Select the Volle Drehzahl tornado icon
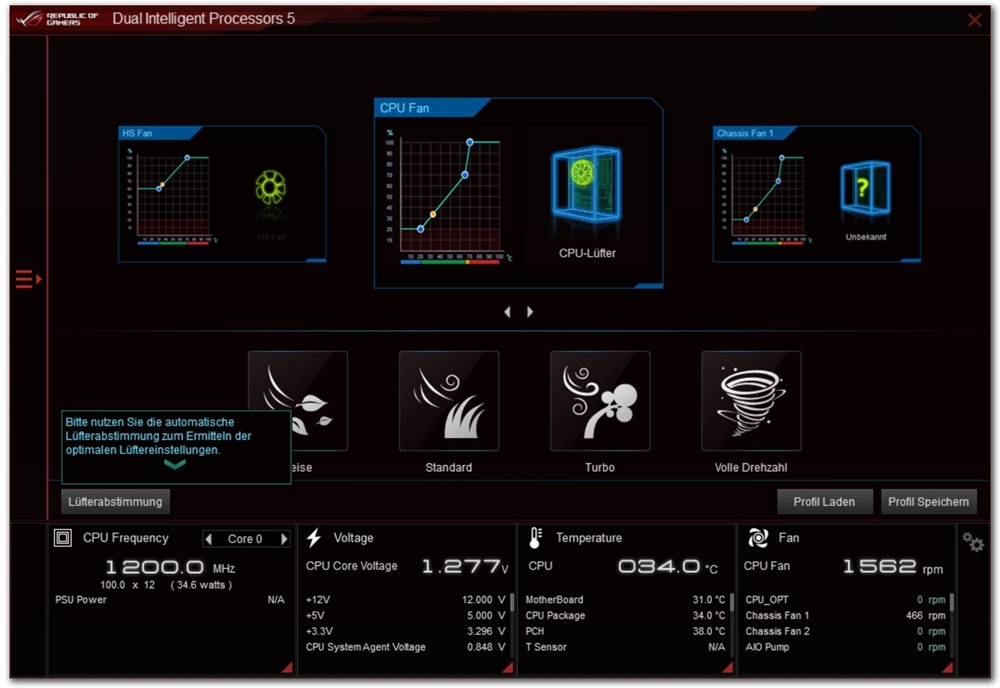This screenshot has width=1000, height=688. coord(751,400)
